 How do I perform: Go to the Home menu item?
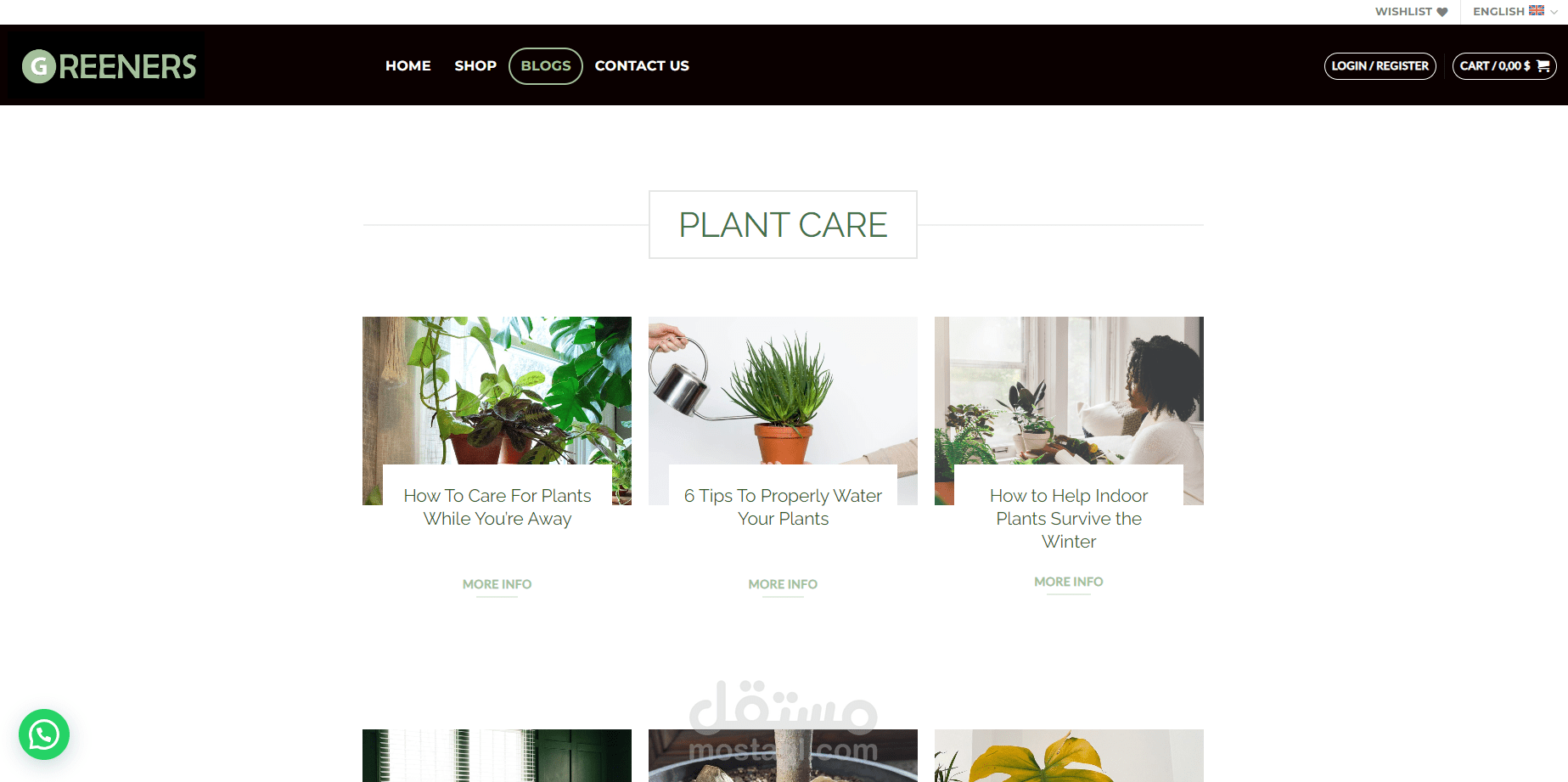click(408, 66)
